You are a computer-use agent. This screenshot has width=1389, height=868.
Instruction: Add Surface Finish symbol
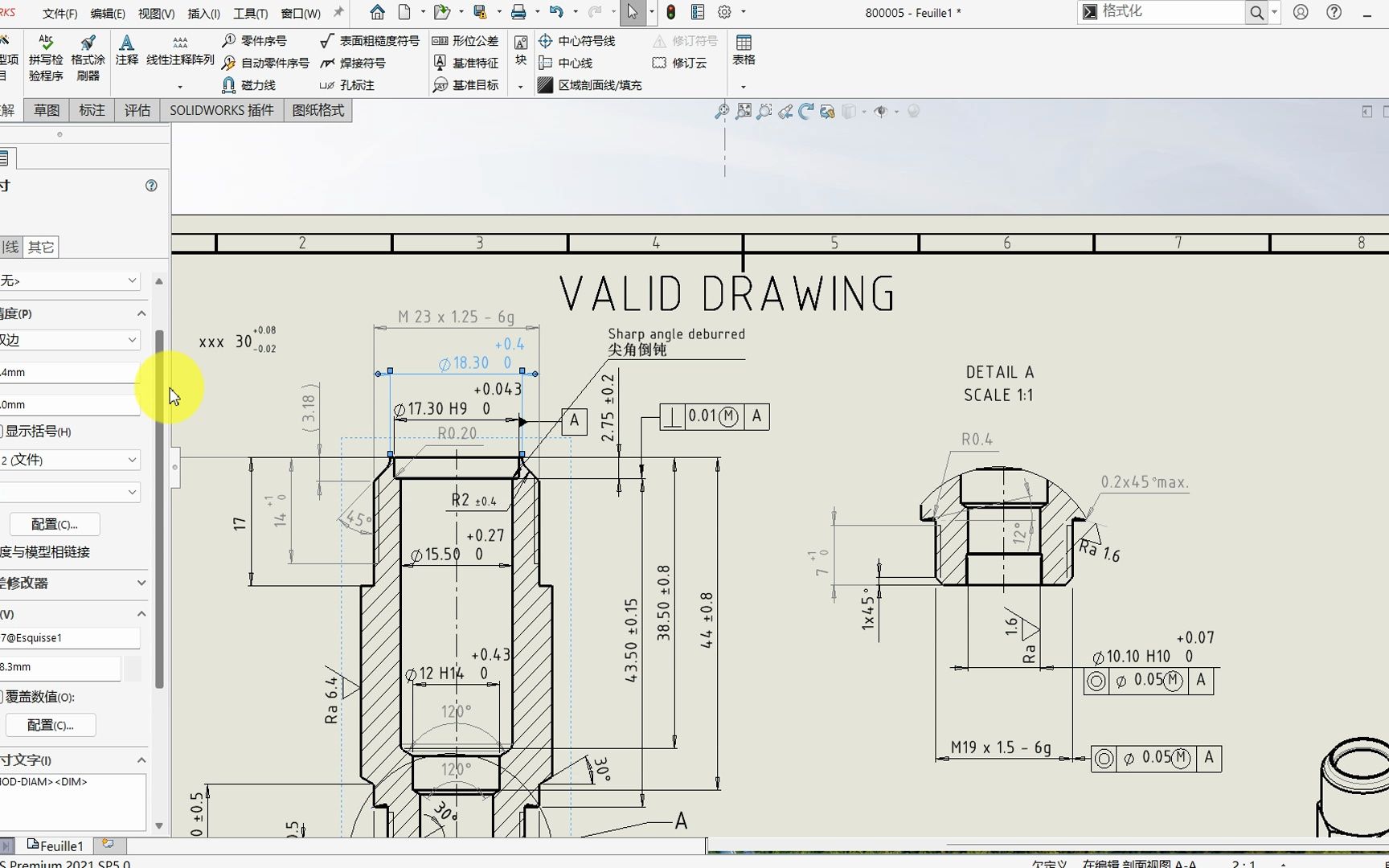370,40
